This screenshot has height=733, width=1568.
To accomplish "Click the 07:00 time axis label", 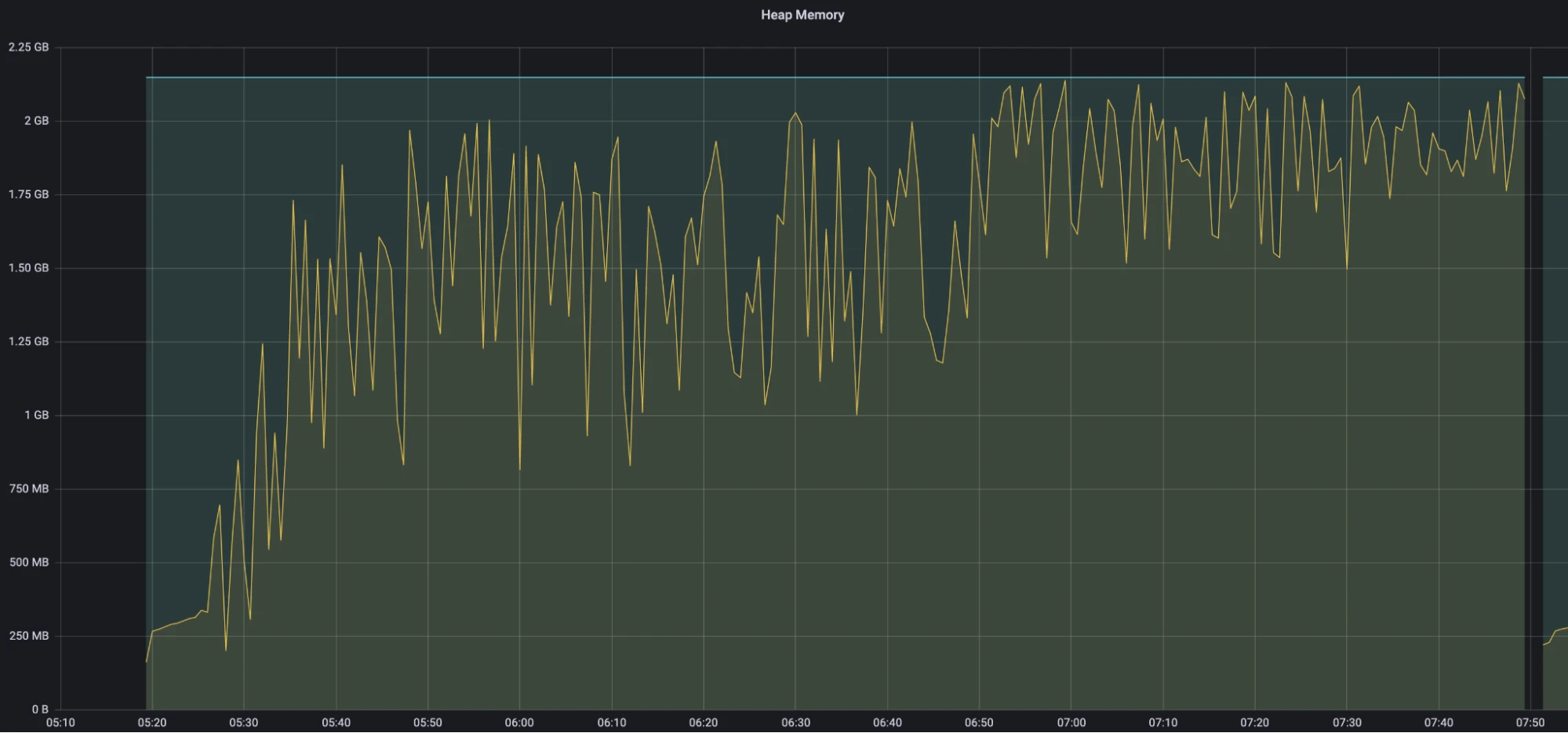I will click(1071, 722).
